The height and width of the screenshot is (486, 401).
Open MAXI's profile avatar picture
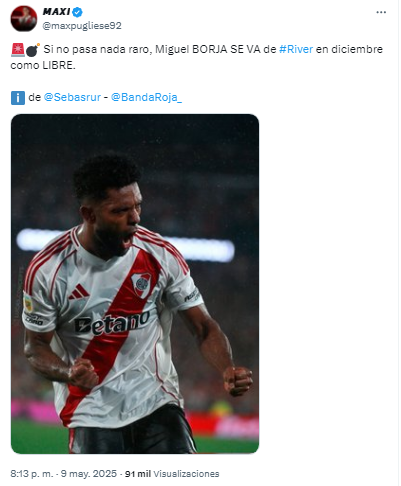pyautogui.click(x=24, y=18)
